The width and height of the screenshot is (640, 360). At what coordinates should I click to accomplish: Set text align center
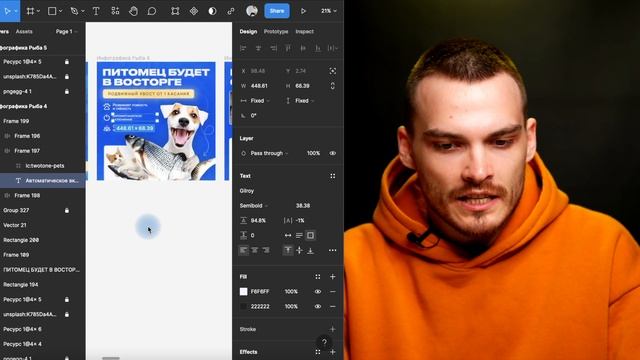(255, 250)
